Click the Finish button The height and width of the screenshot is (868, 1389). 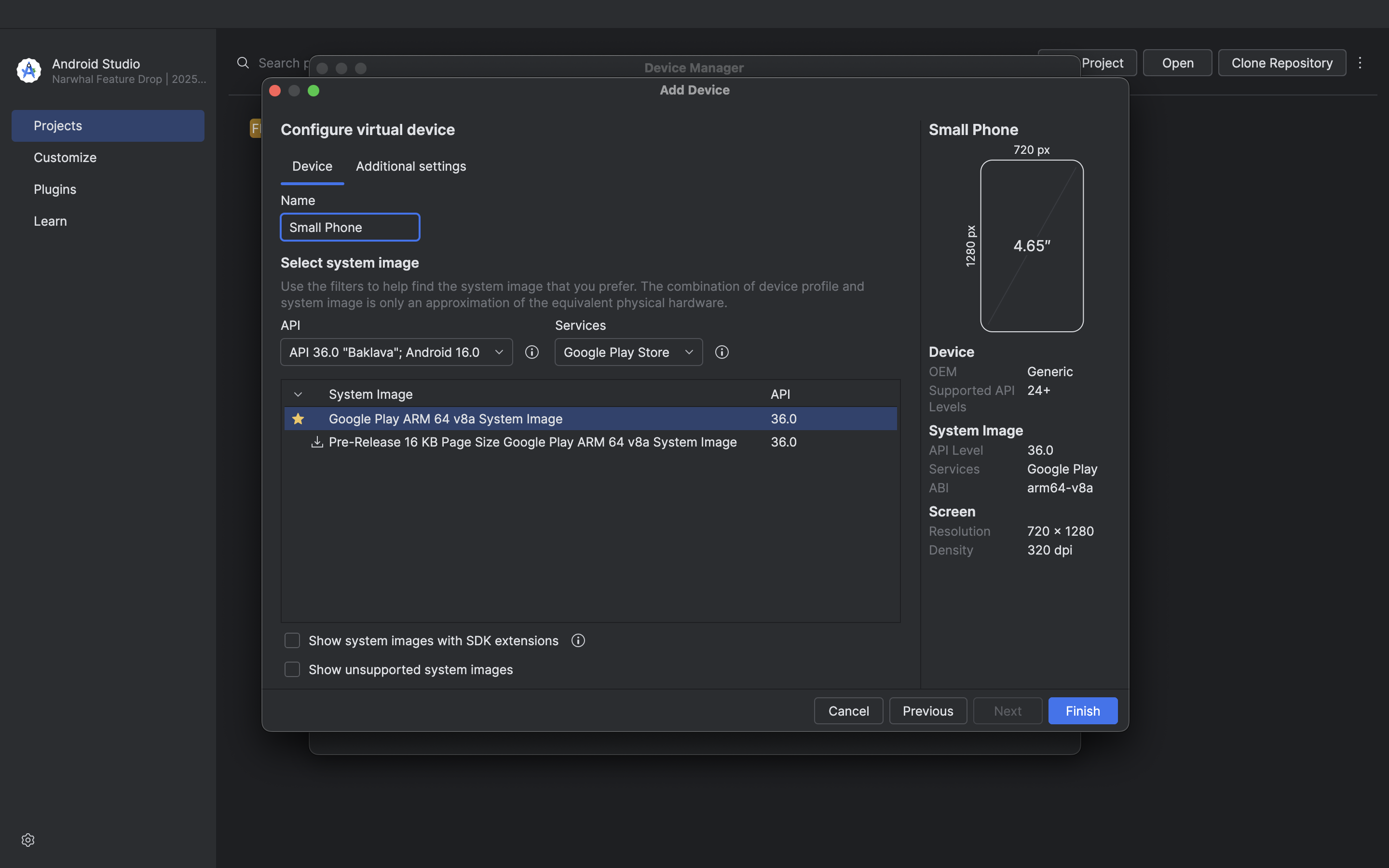coord(1082,711)
